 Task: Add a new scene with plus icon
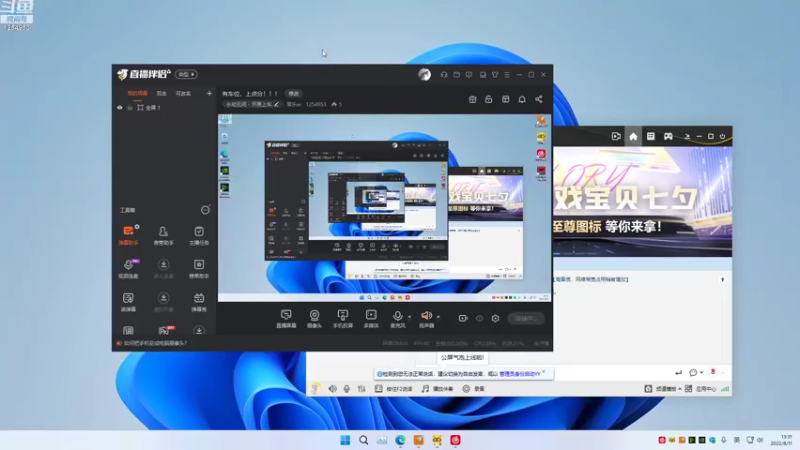[x=209, y=93]
